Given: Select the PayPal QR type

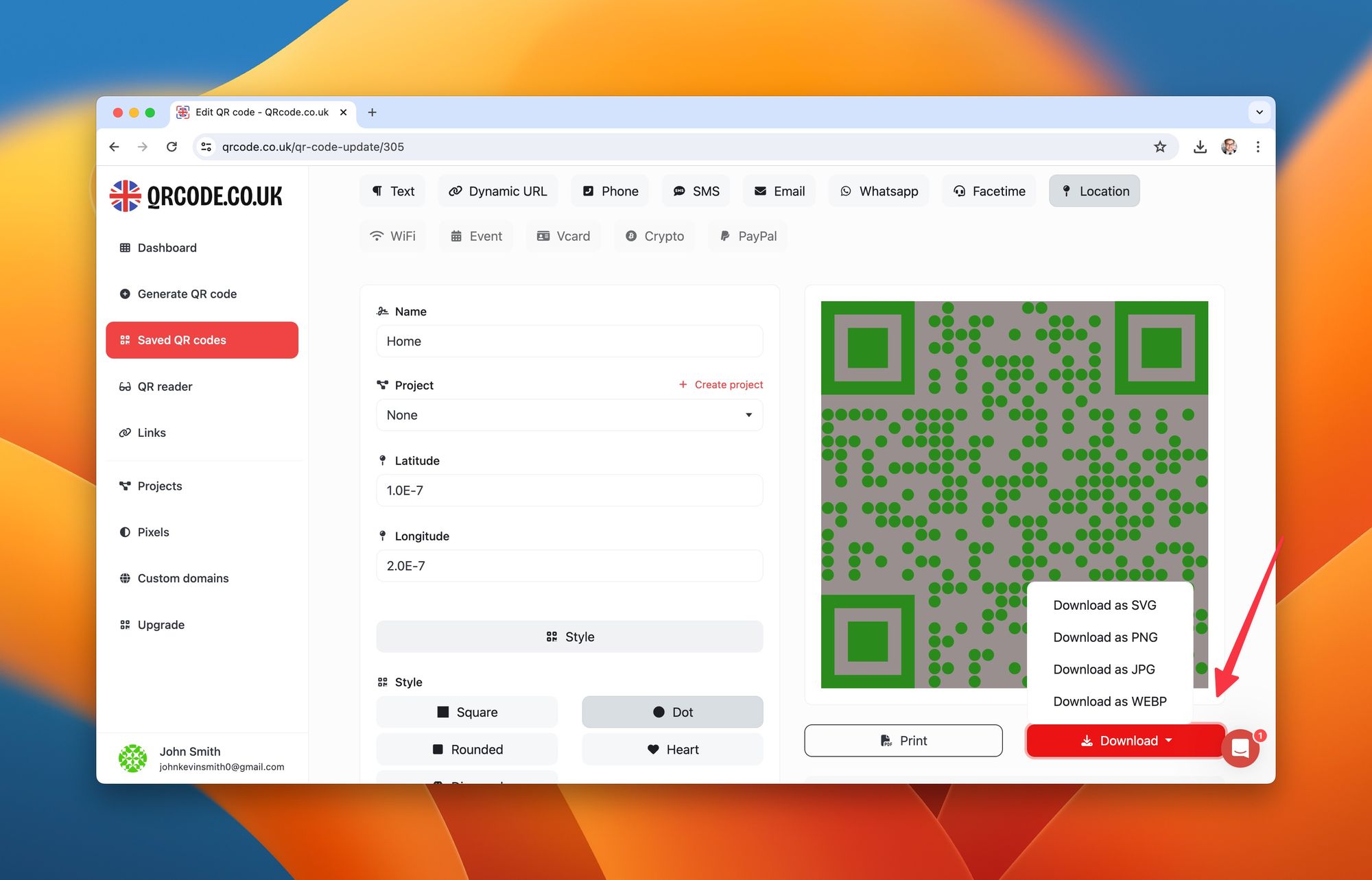Looking at the screenshot, I should point(748,236).
